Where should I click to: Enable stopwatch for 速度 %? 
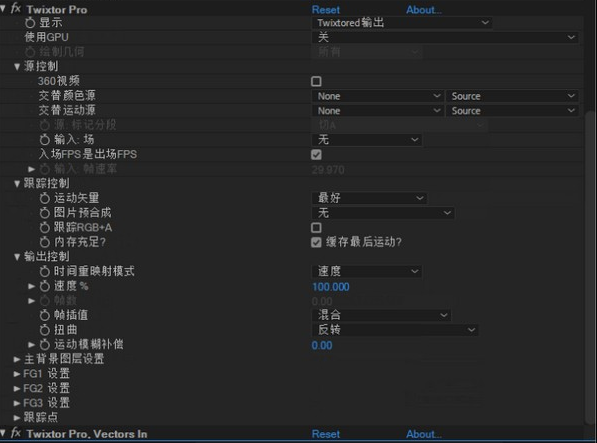click(x=45, y=286)
